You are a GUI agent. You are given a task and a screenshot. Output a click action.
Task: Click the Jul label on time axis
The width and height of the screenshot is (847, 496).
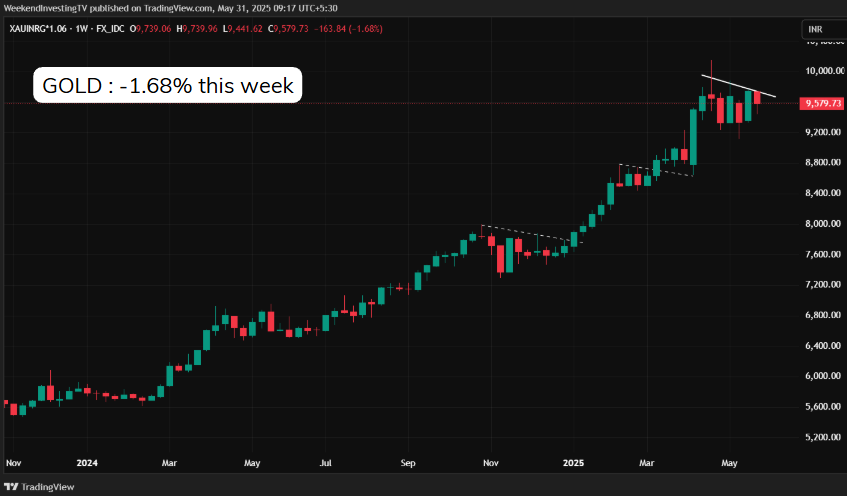coord(326,464)
